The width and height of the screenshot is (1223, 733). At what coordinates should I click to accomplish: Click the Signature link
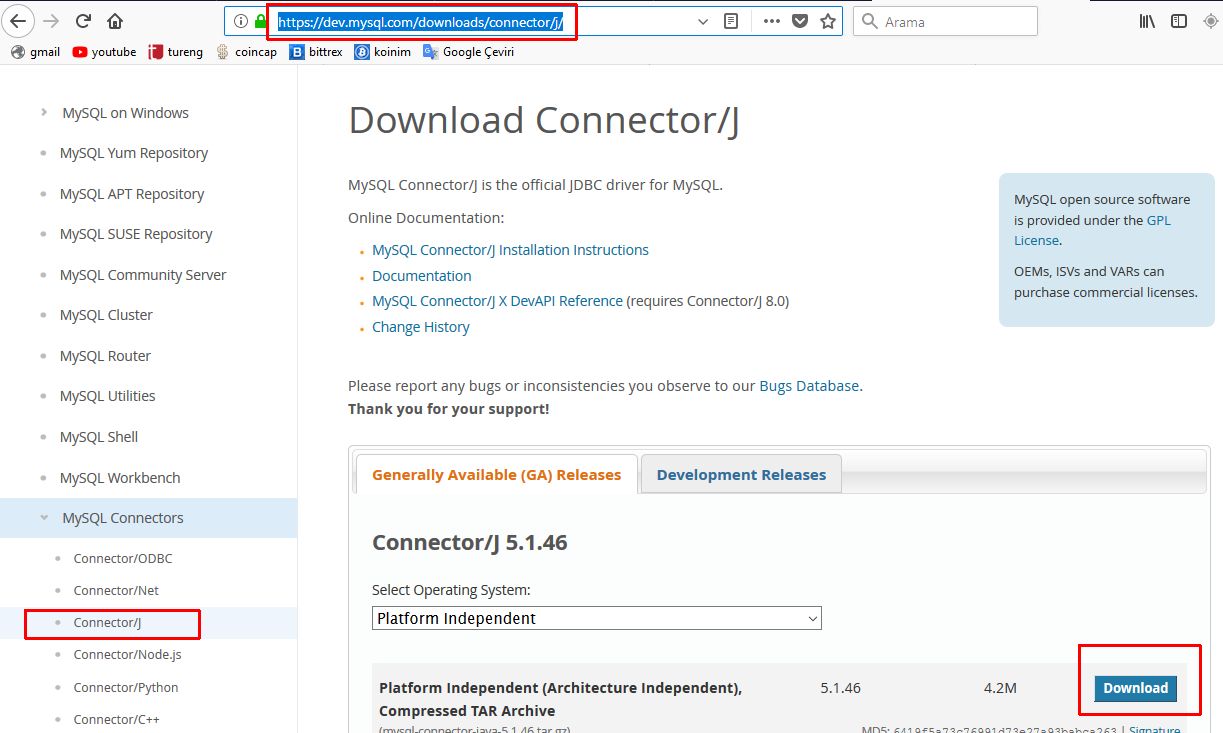point(1154,730)
